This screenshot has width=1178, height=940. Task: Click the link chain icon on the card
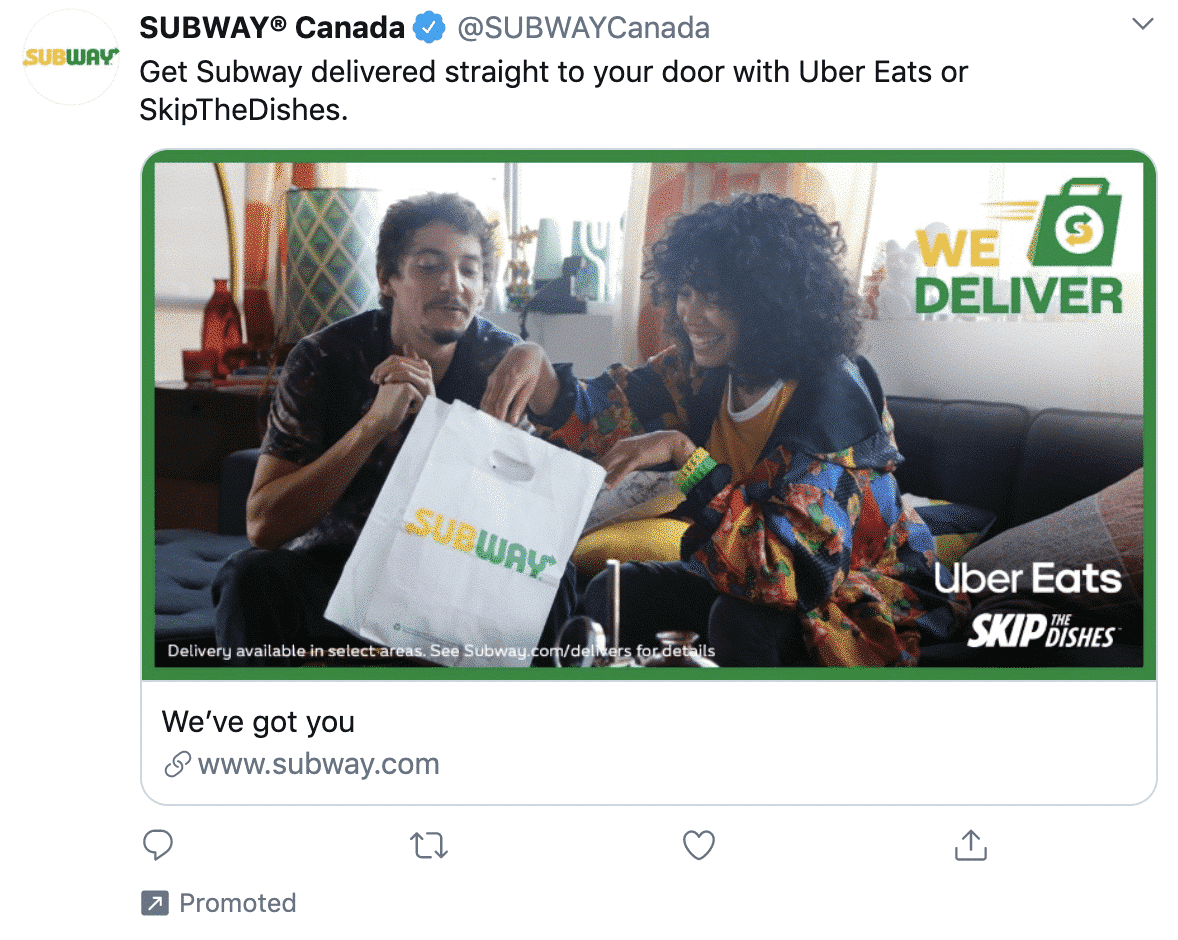pyautogui.click(x=177, y=764)
